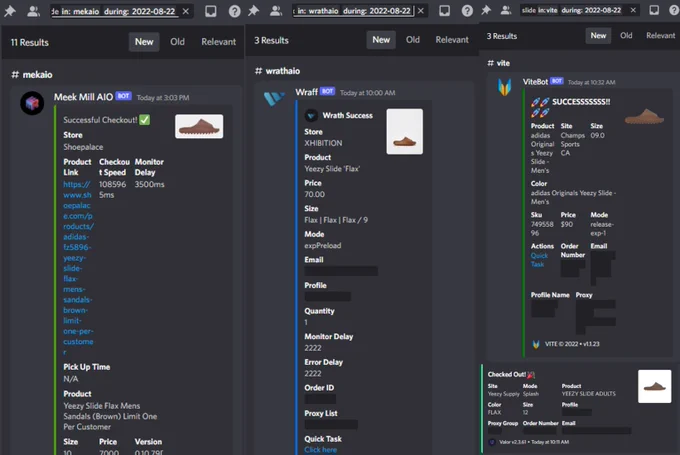Show member list in the wrathaio panel
The width and height of the screenshot is (680, 455).
[276, 10]
